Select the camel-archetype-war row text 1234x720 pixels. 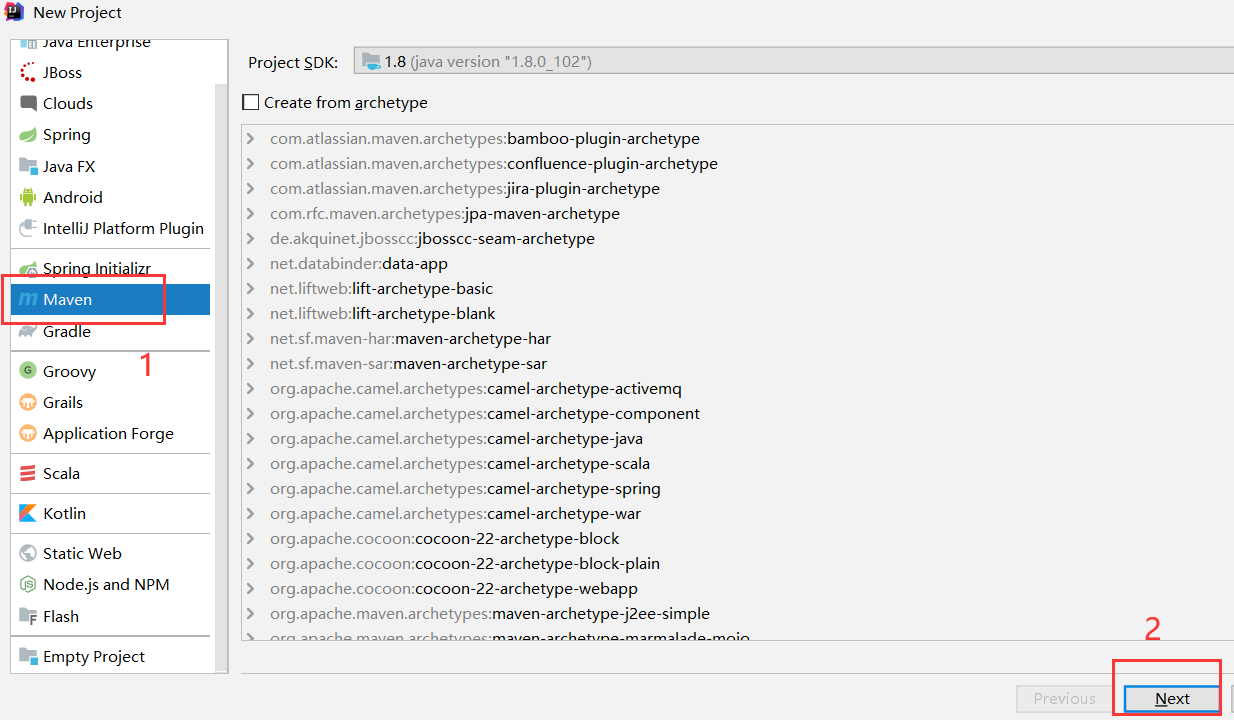456,514
